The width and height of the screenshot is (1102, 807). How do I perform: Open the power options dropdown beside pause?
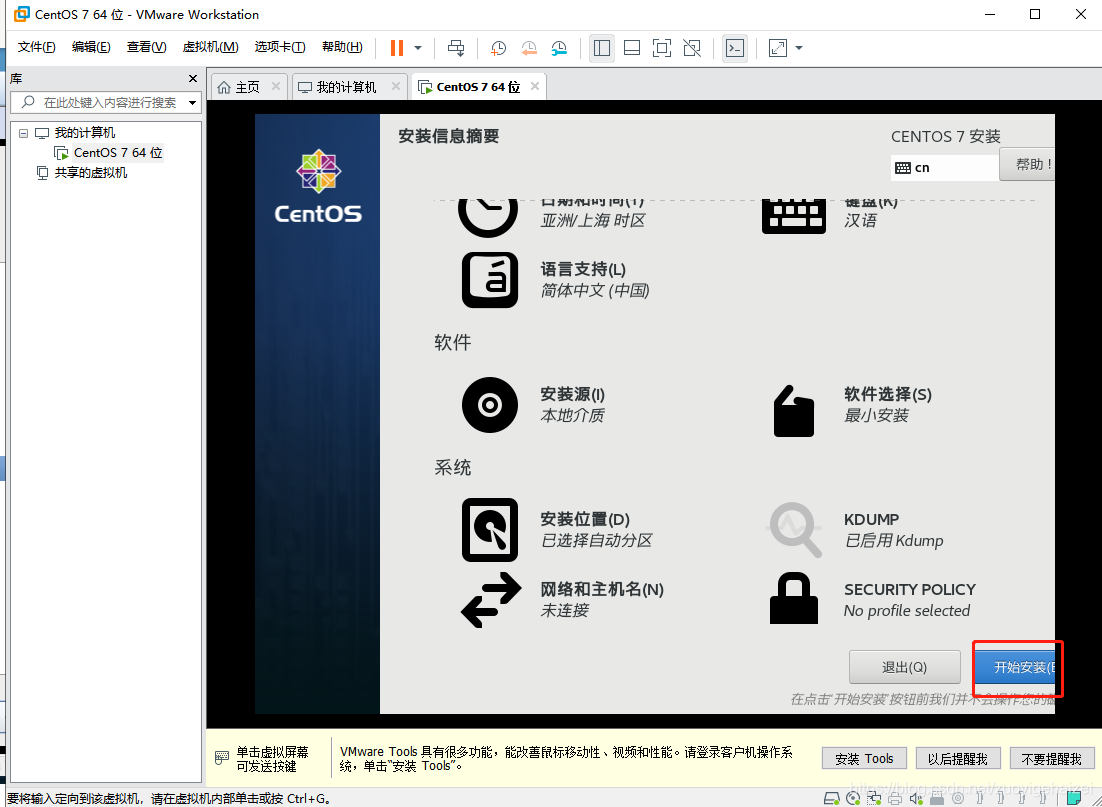[418, 48]
